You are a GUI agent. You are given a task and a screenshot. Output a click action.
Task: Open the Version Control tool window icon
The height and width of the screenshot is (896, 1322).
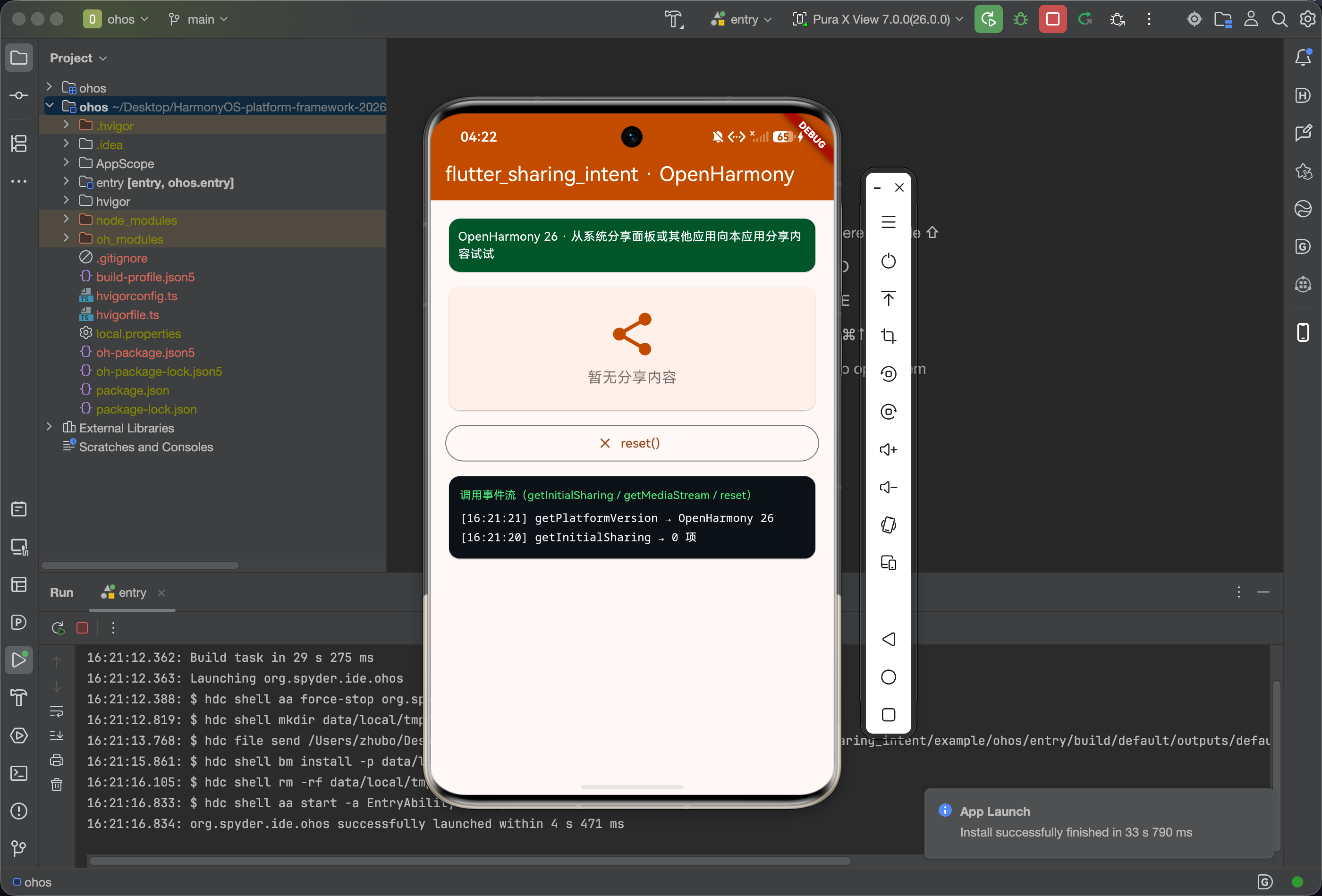[19, 849]
